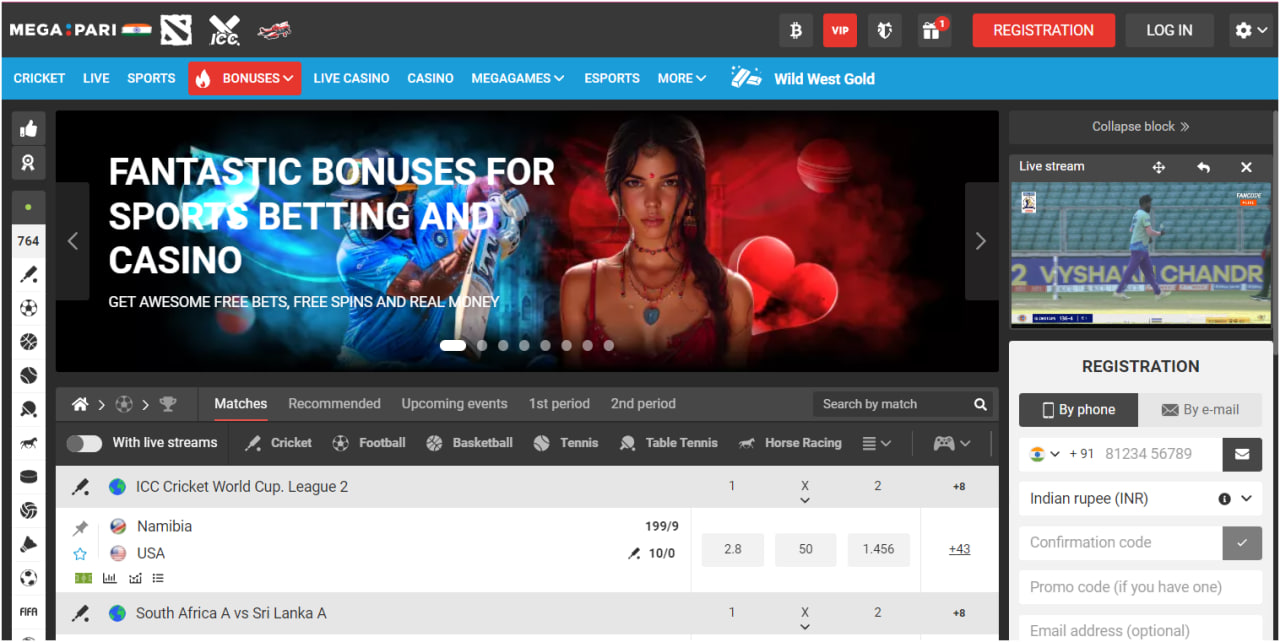1280x642 pixels.
Task: Bet on USA odds 1.456
Action: [878, 550]
